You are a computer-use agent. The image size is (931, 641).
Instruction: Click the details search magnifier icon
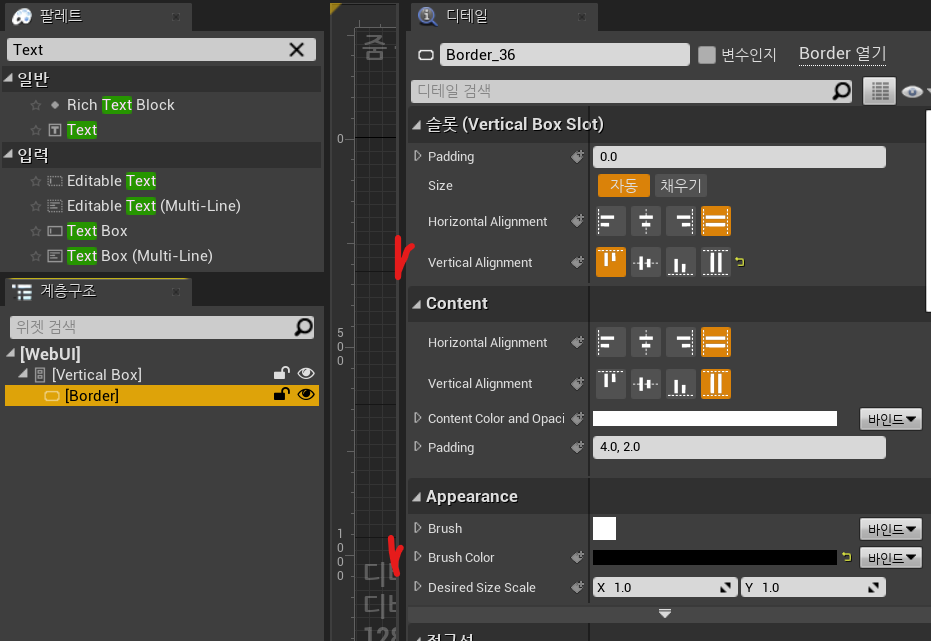842,91
